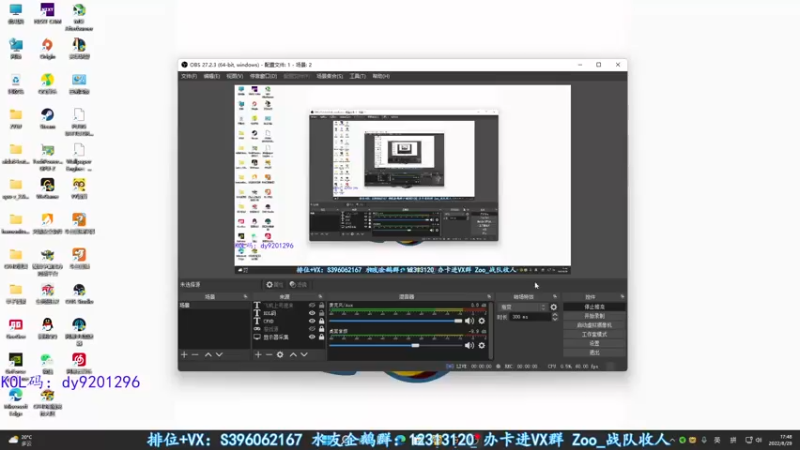Pop out the sources dock panel
The image size is (800, 450).
(320, 296)
